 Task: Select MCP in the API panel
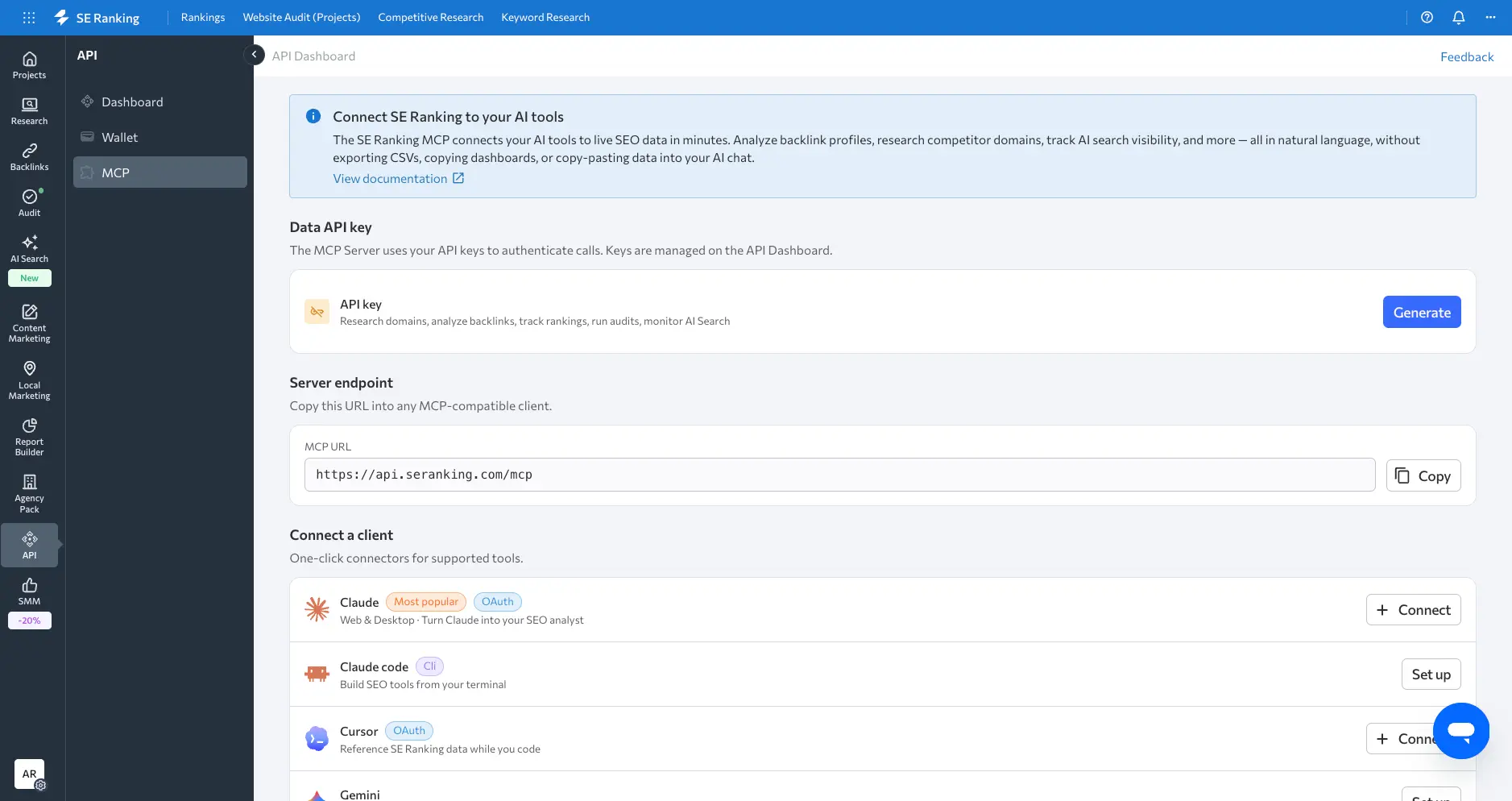[x=160, y=172]
